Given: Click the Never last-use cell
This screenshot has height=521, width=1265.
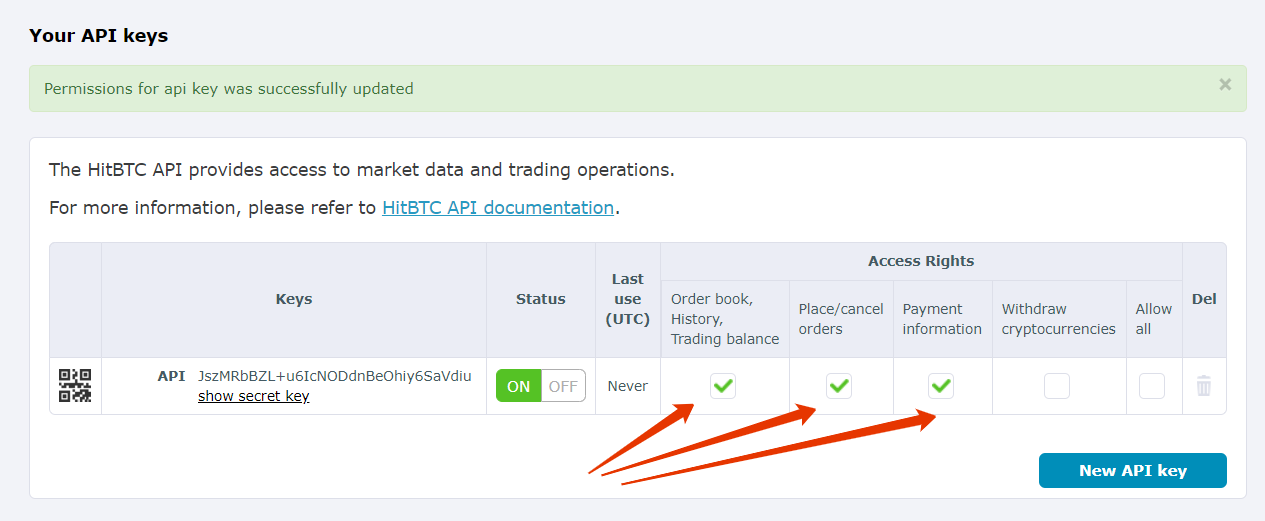Looking at the screenshot, I should [628, 386].
